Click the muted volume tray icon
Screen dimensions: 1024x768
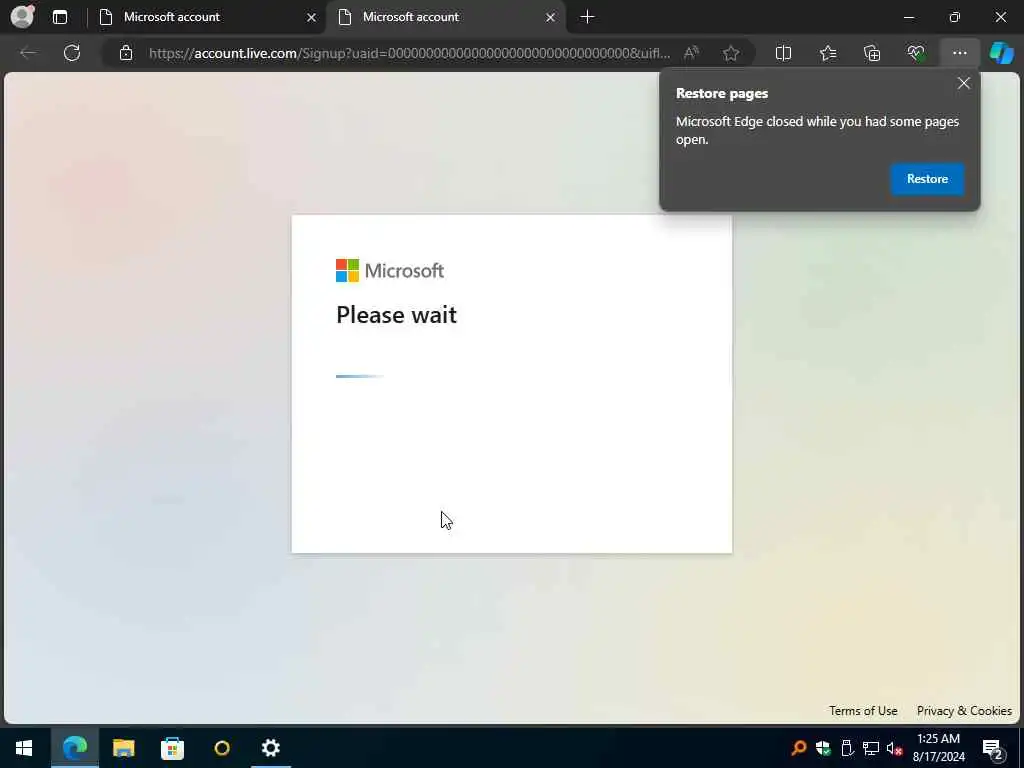[x=895, y=748]
